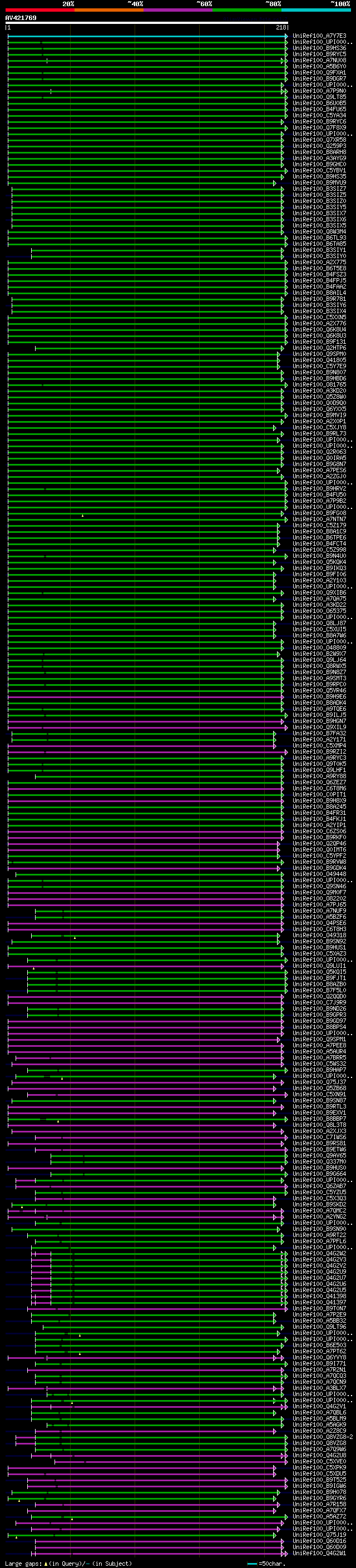
Task: Select the UniRef100_B9MVU9 label
Action: 319,182
